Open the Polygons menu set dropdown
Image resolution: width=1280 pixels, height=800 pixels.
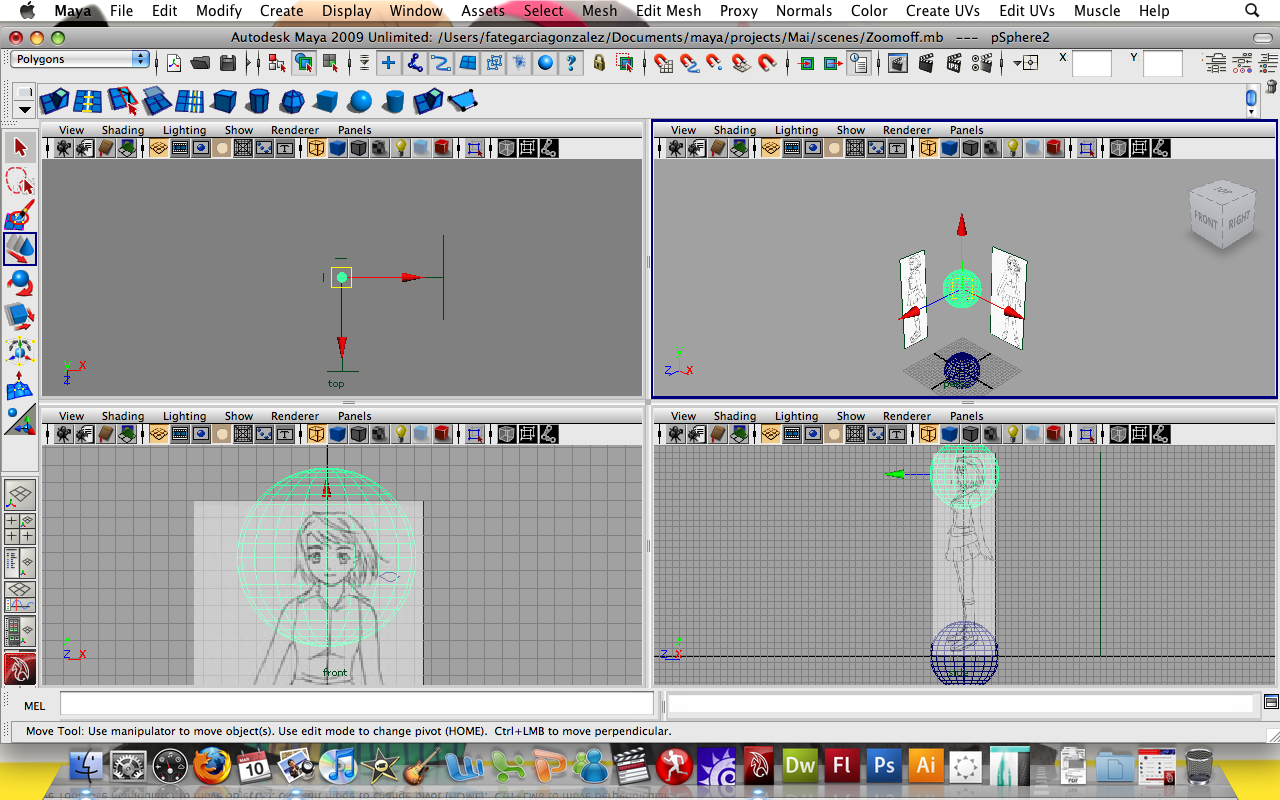[80, 59]
